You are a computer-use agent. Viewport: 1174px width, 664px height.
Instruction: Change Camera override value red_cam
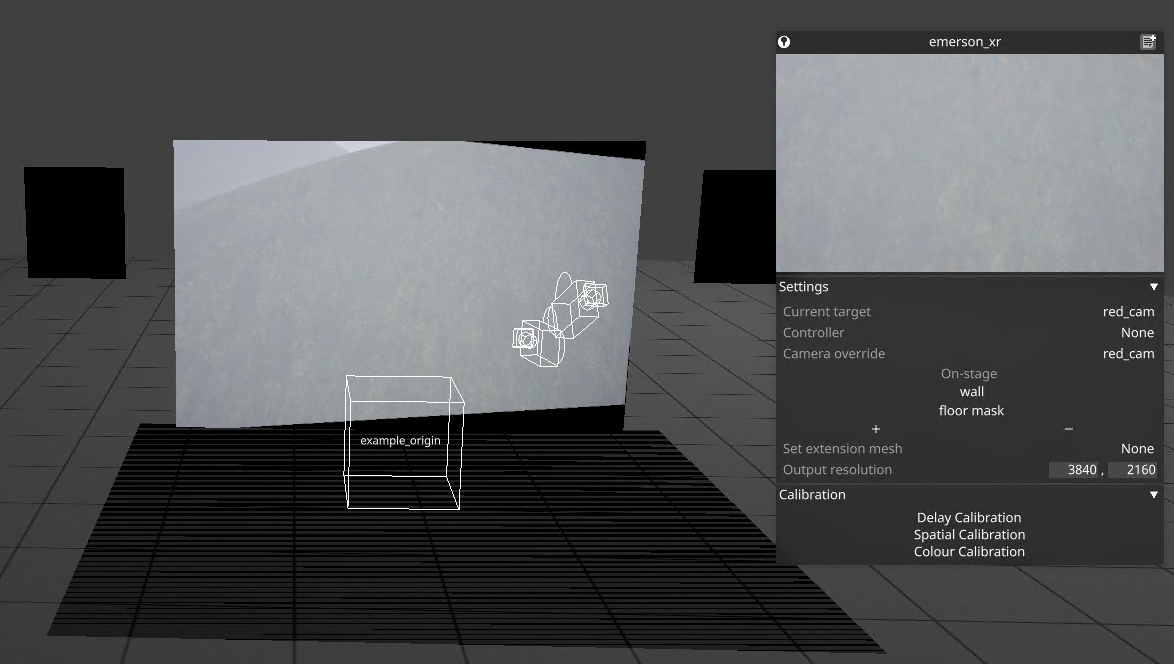[1128, 353]
